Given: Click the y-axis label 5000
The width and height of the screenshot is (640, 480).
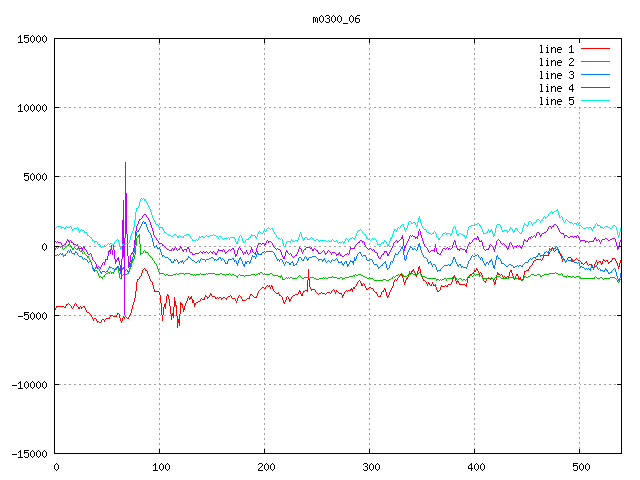Looking at the screenshot, I should point(36,177).
